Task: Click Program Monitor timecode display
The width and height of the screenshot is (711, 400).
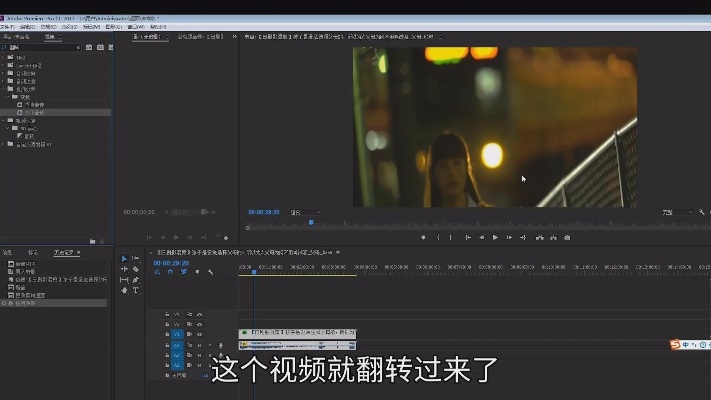Action: [263, 212]
